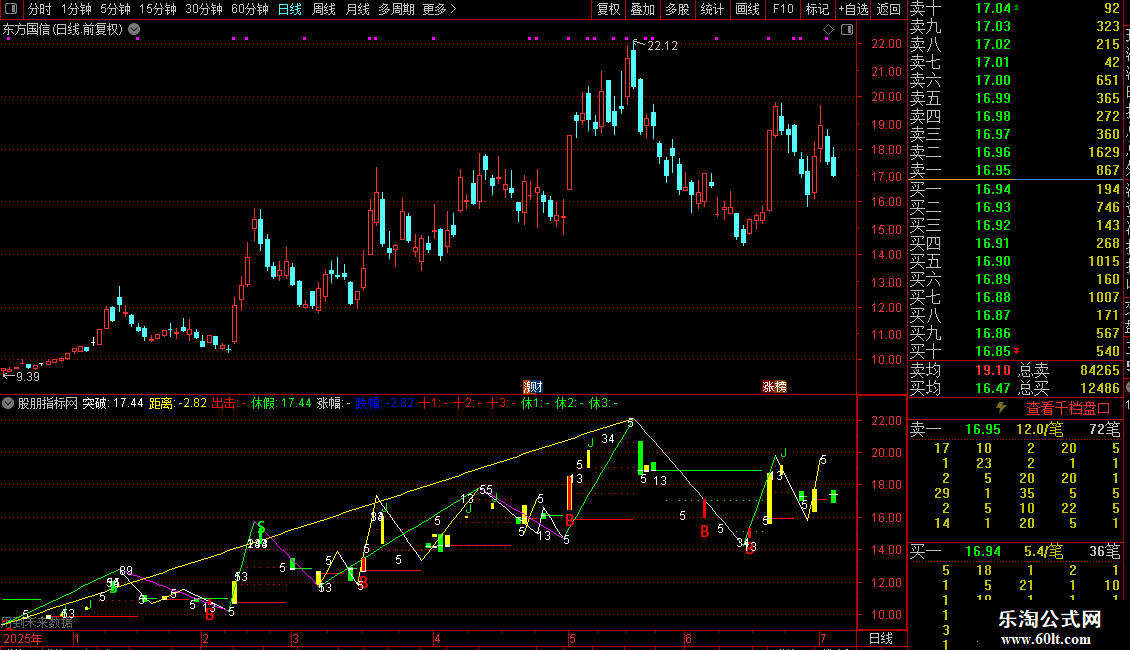Select the 买一 price 16.94 row

[x=1015, y=189]
